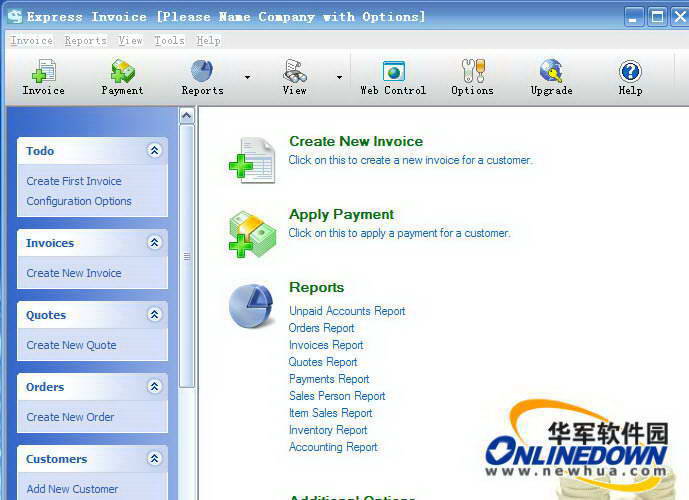Collapse the Quotes sidebar panel
Viewport: 689px width, 500px height.
click(154, 315)
